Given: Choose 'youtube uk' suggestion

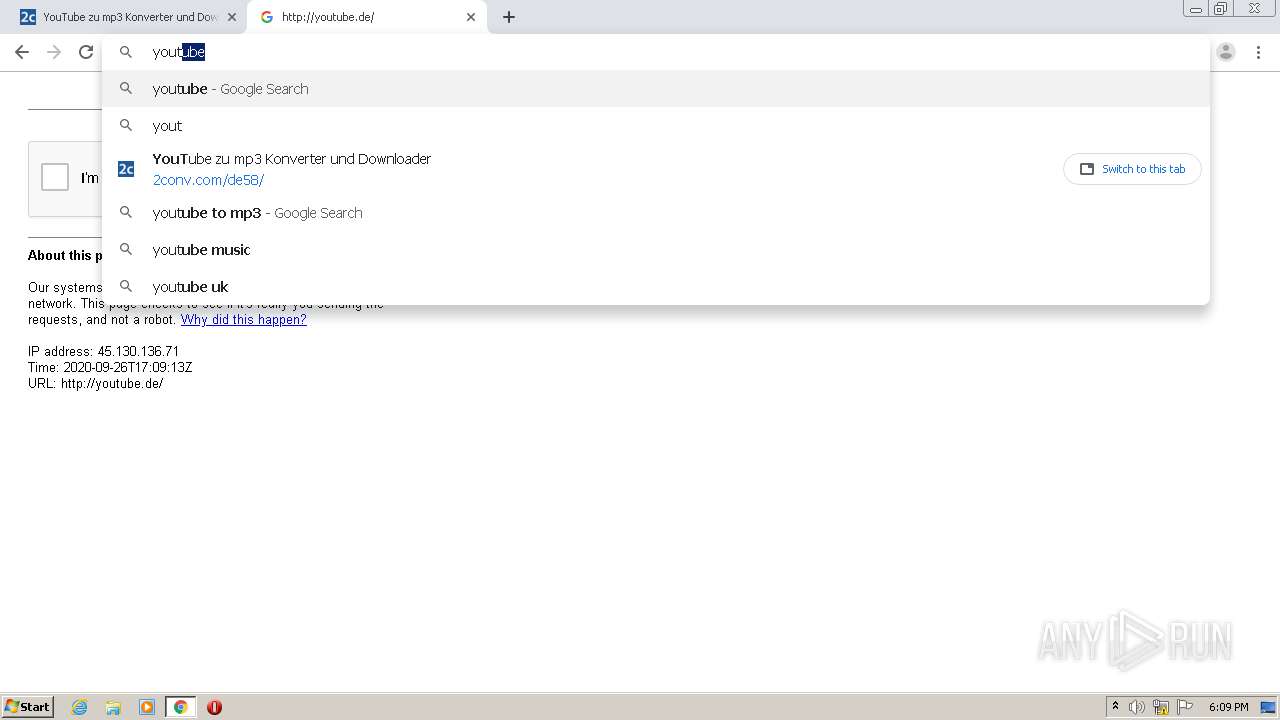Looking at the screenshot, I should 655,287.
